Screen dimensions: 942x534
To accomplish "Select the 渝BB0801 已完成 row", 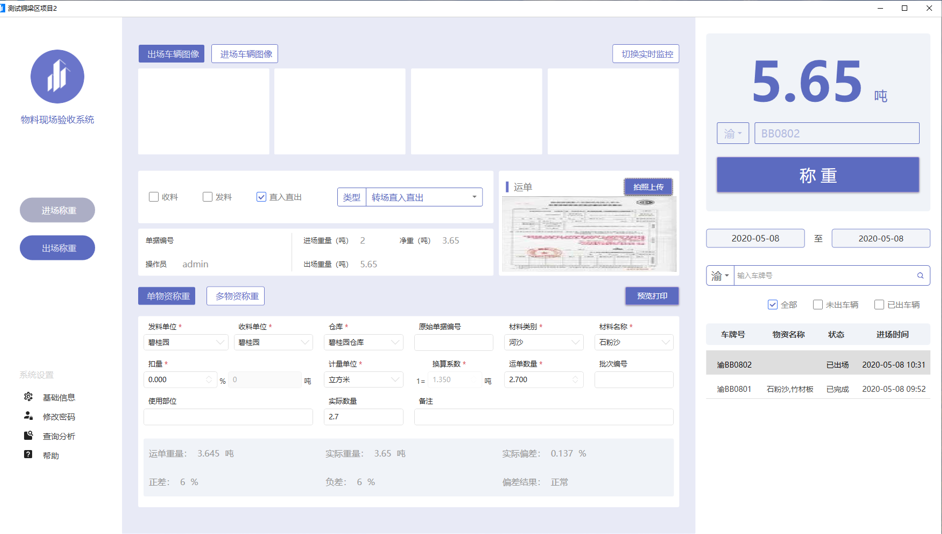I will [x=818, y=389].
